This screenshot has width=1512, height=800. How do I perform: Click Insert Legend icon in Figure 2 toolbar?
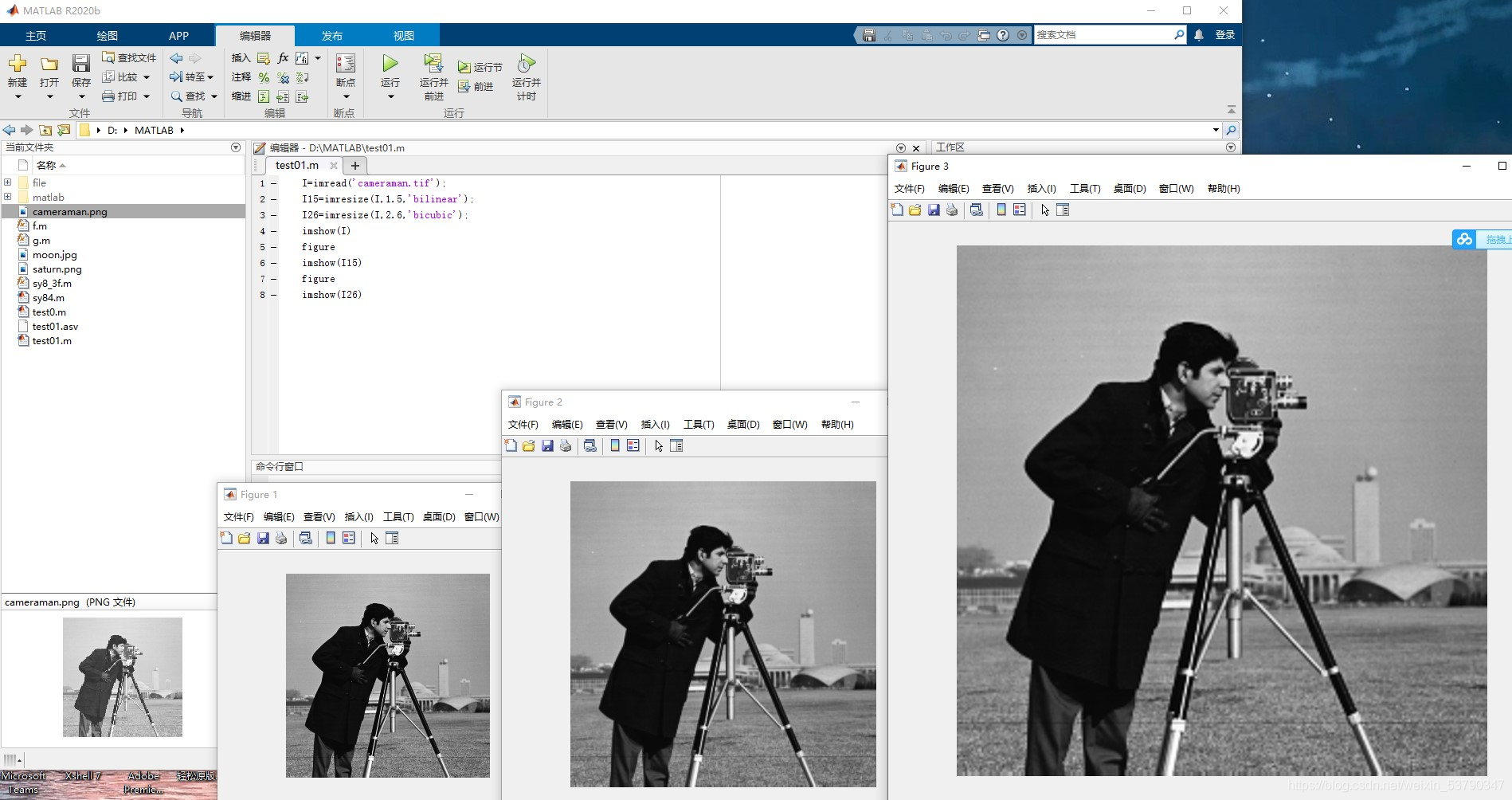[633, 445]
